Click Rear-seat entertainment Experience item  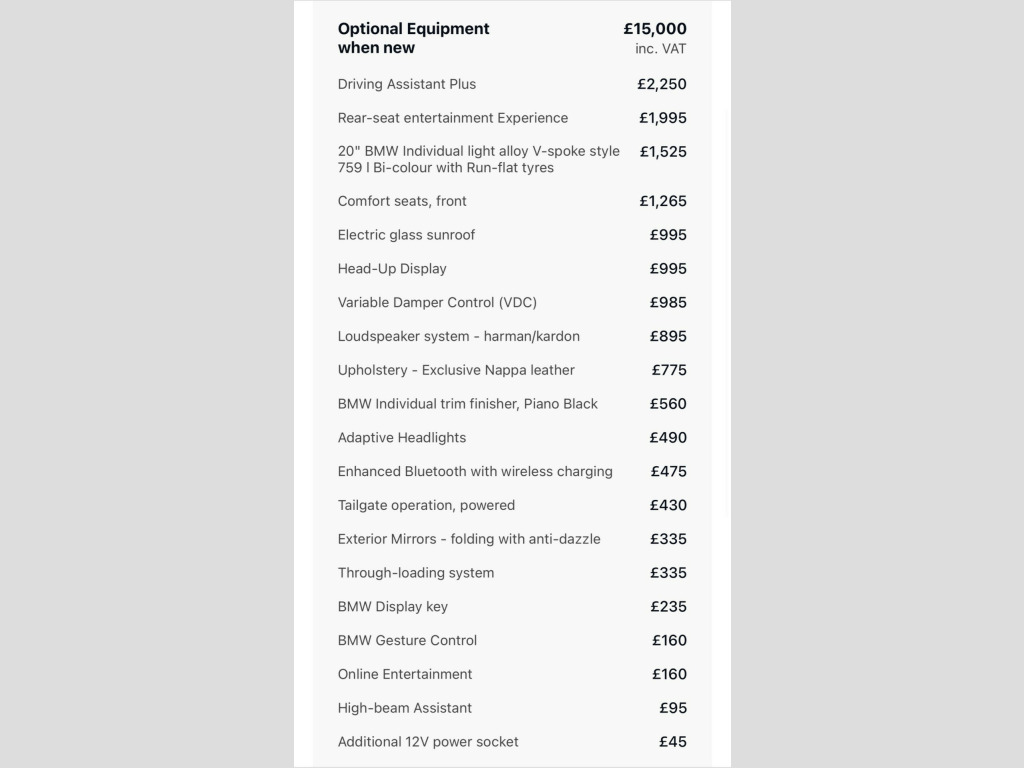point(453,118)
